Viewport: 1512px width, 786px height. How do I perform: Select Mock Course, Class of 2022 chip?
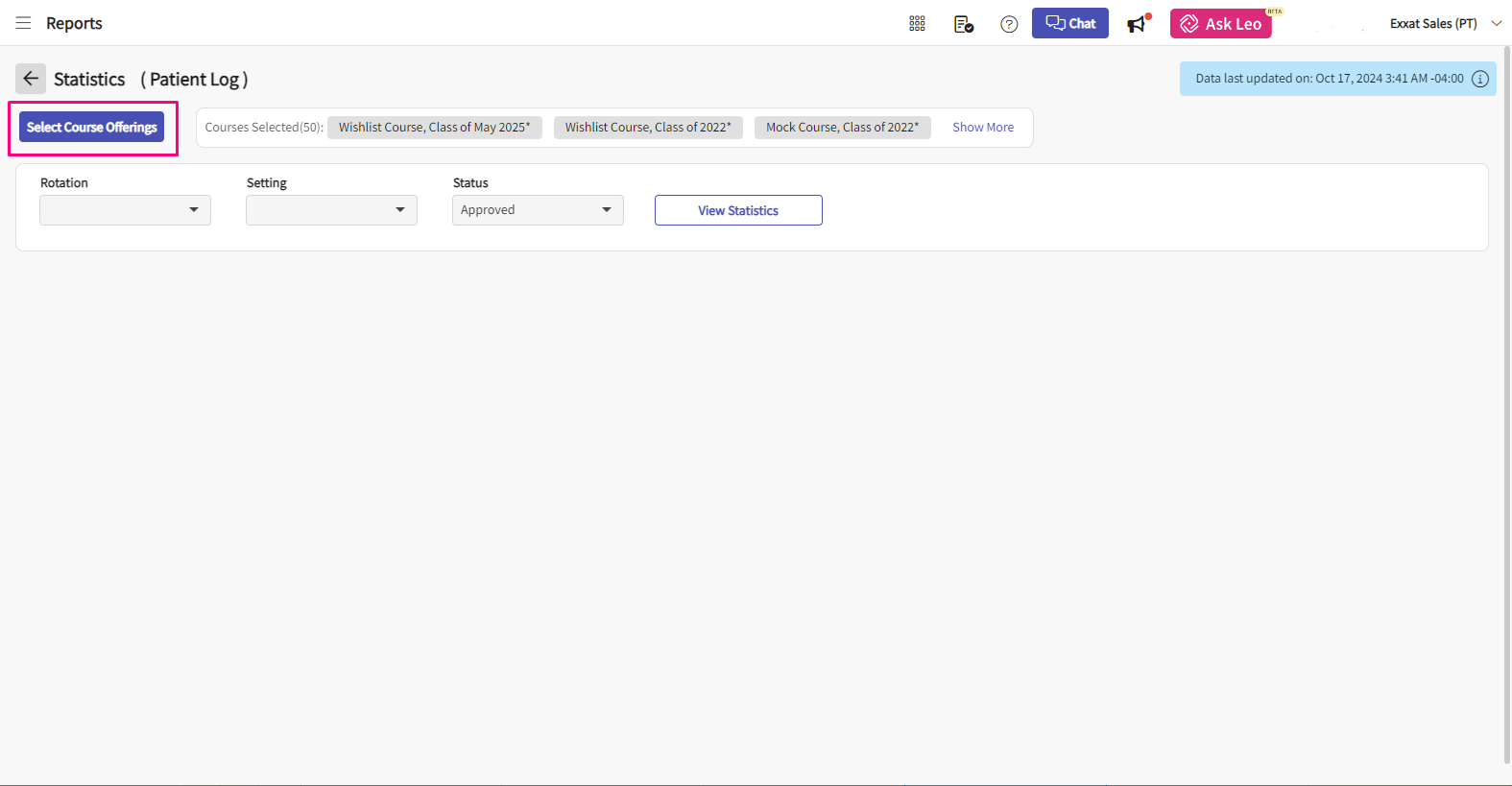(x=842, y=128)
